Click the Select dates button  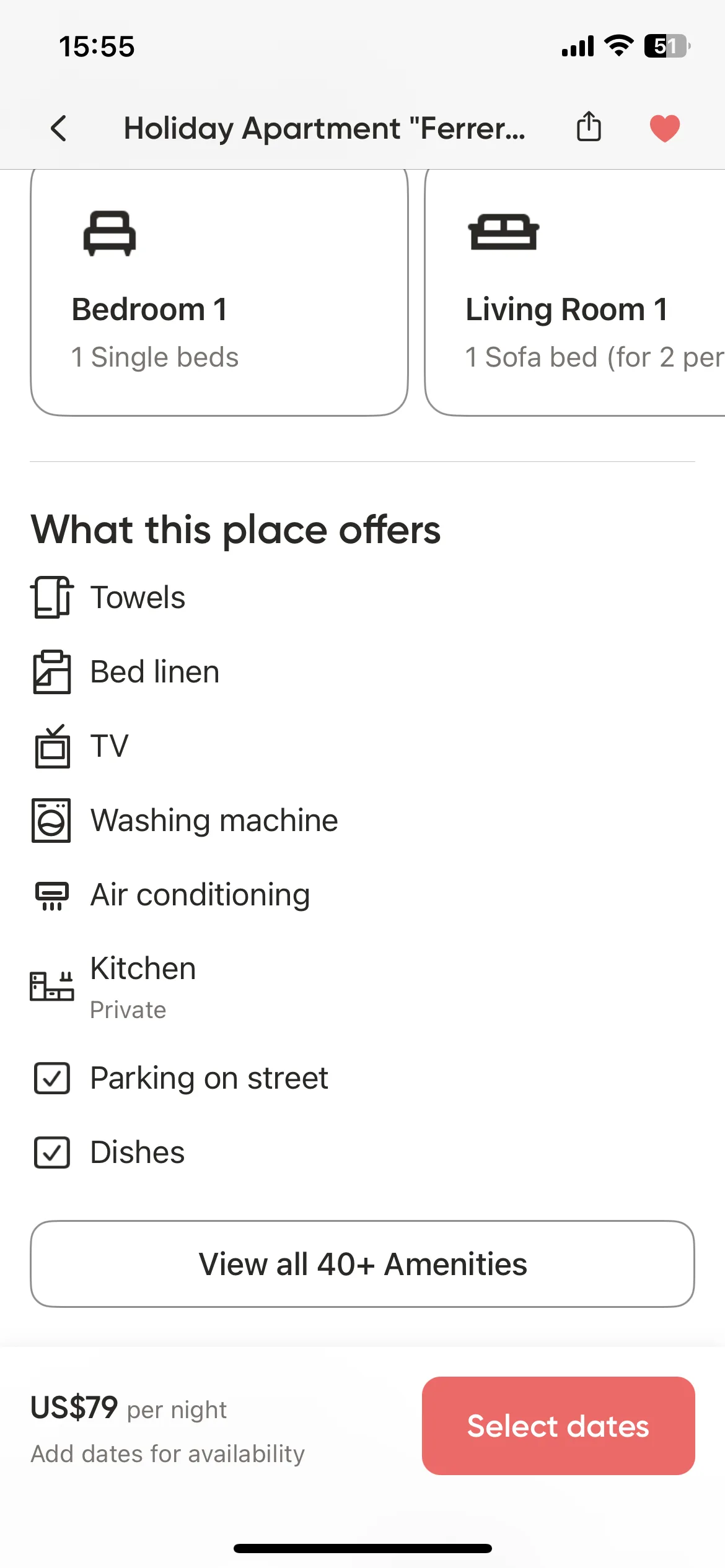[x=558, y=1426]
